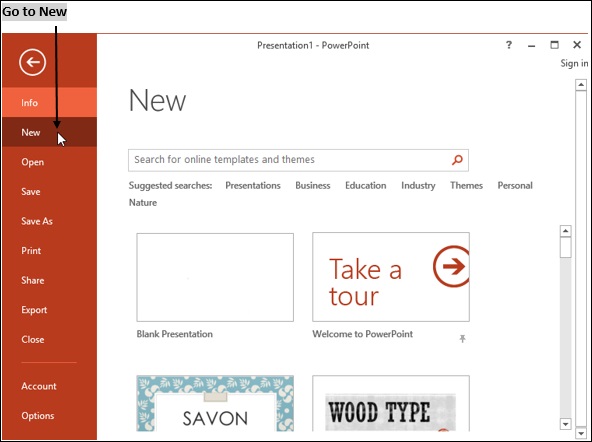Click the template list scroll up arrow
The height and width of the screenshot is (442, 592).
(x=565, y=231)
